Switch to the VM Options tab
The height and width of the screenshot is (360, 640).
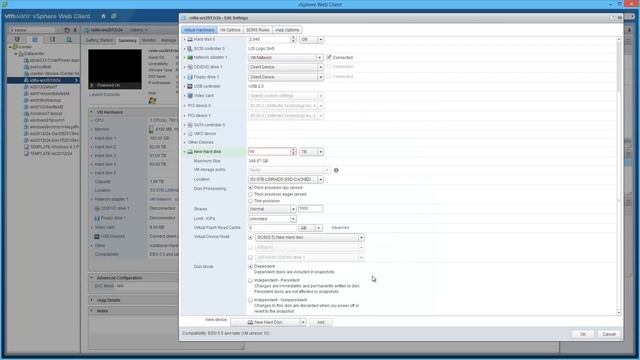(x=230, y=30)
